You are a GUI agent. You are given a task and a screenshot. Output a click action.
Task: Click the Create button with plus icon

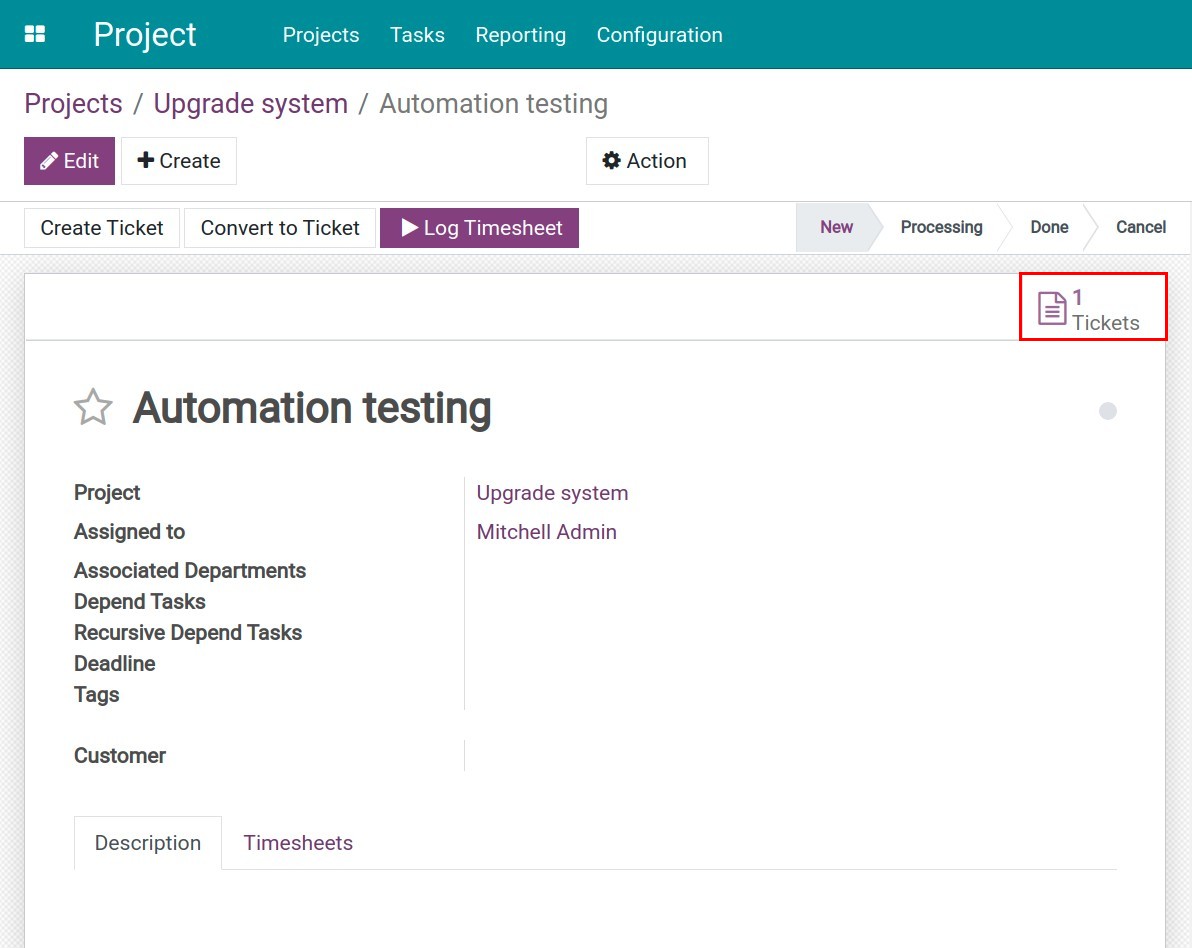[178, 161]
